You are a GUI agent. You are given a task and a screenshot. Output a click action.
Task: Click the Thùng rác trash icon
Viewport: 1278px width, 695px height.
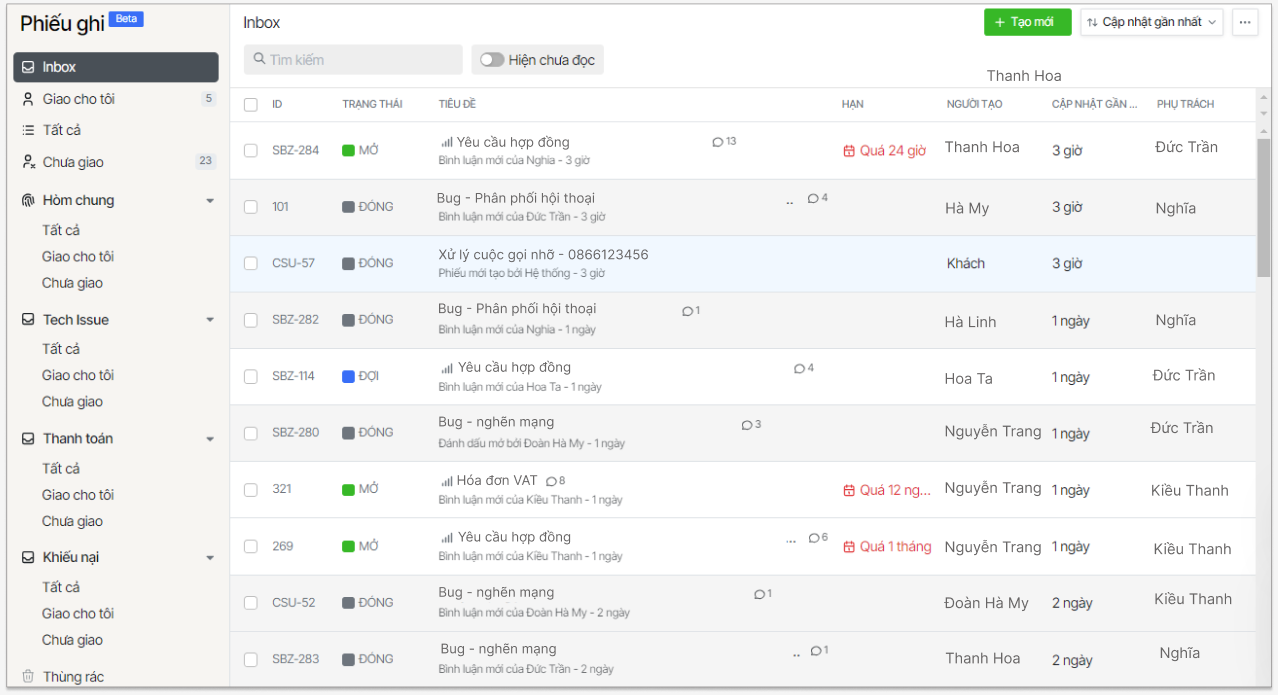tap(28, 677)
